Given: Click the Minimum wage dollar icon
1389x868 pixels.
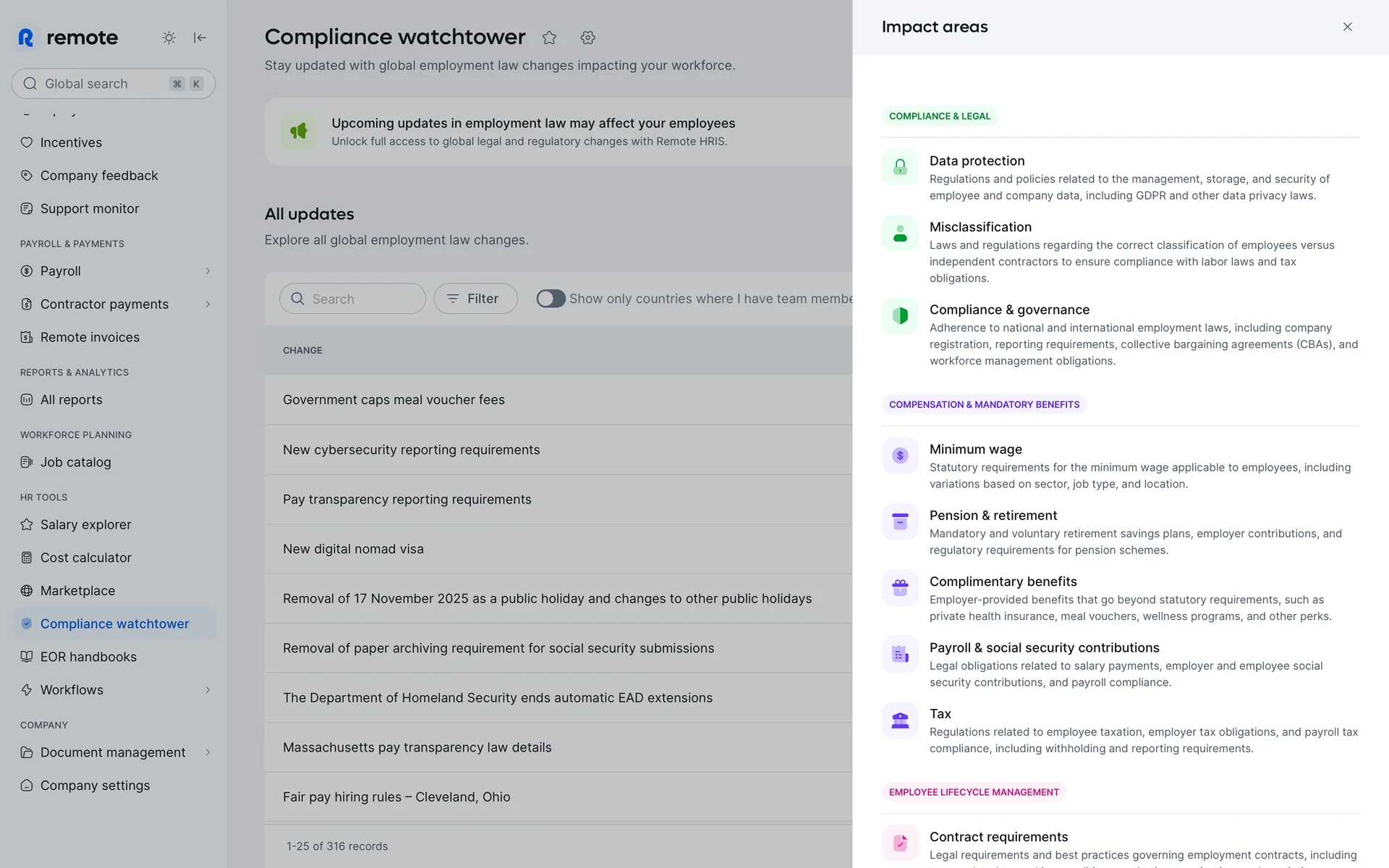Looking at the screenshot, I should point(900,456).
